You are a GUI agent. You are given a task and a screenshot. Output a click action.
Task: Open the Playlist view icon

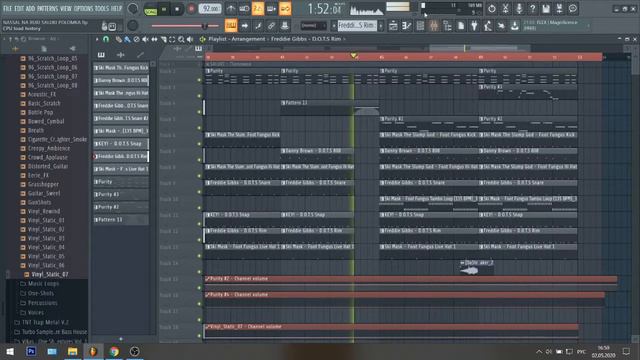(393, 26)
